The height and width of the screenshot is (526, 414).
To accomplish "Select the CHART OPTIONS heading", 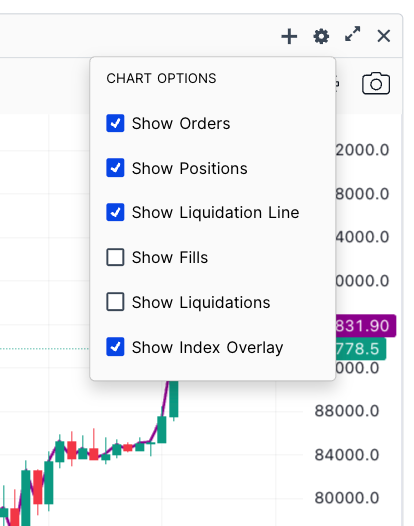I will [161, 78].
